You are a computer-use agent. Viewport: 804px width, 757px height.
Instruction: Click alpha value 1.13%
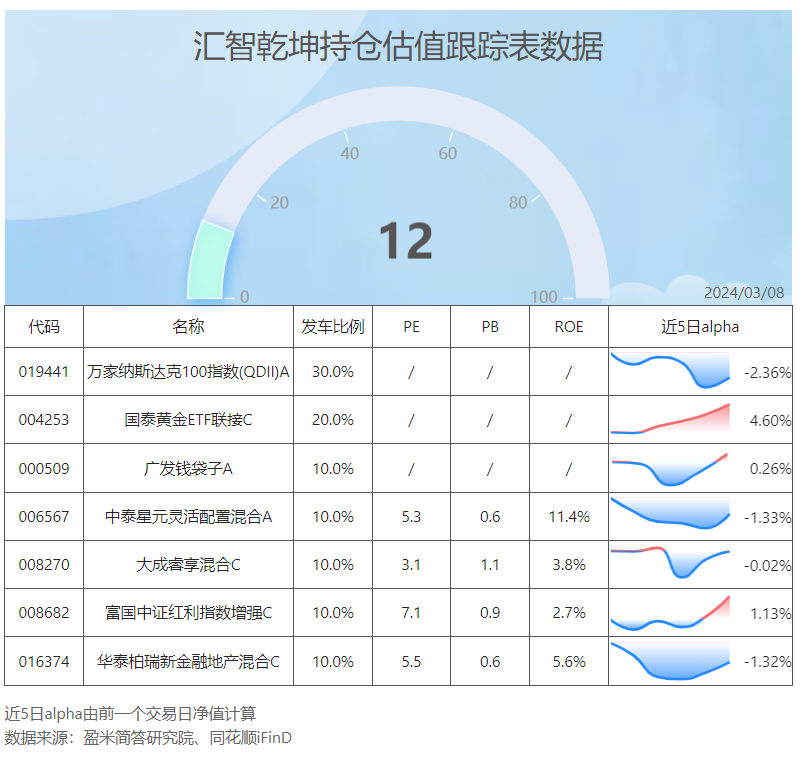click(770, 614)
